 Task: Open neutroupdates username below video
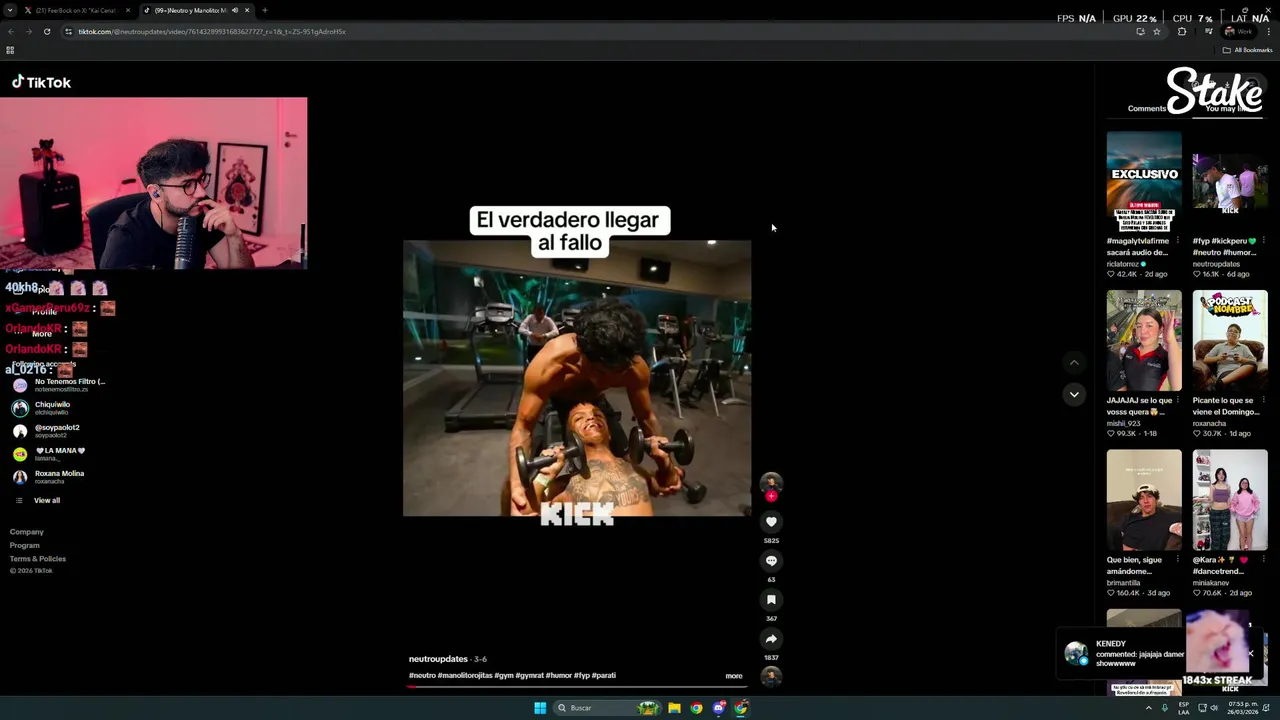[438, 659]
